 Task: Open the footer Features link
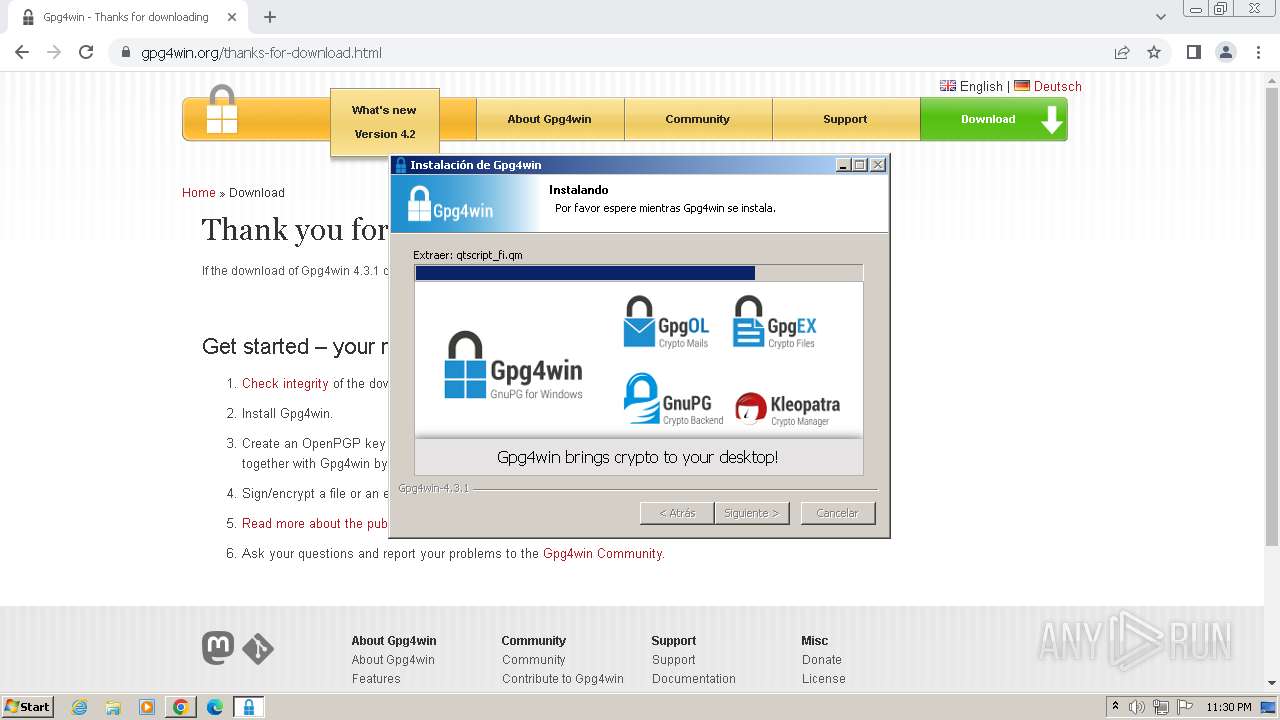[376, 679]
